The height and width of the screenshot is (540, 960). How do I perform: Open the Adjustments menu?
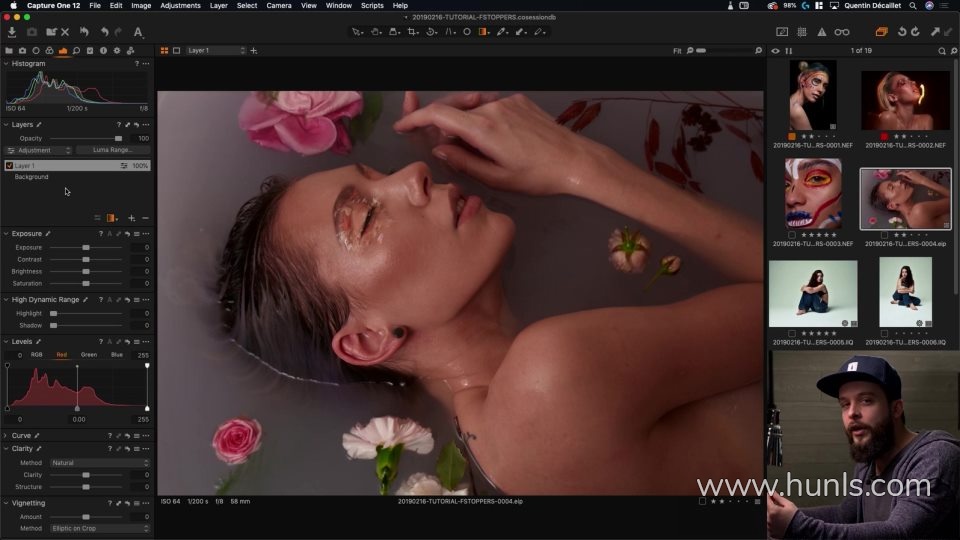click(x=180, y=5)
